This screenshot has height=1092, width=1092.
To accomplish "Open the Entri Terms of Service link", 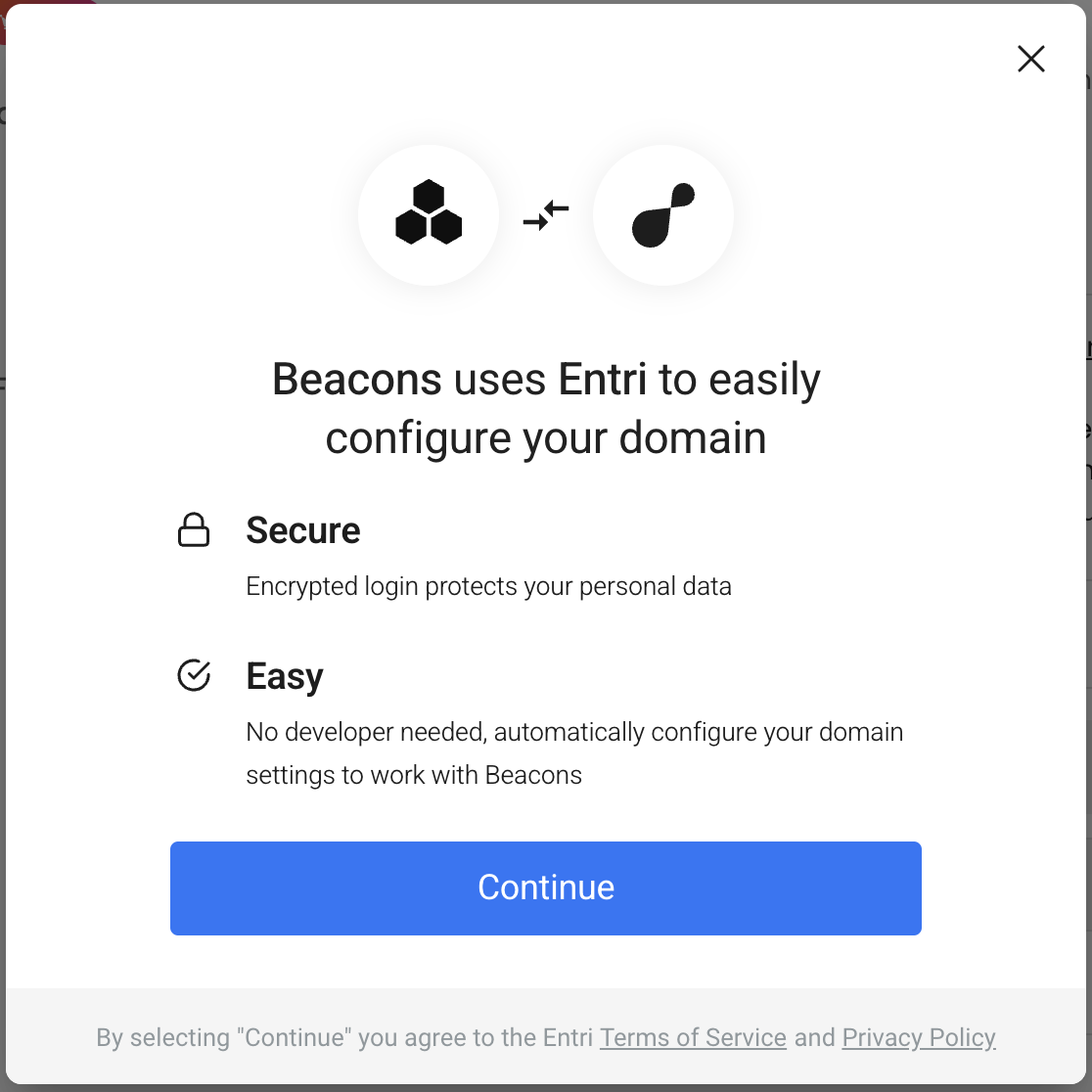I will tap(693, 1037).
